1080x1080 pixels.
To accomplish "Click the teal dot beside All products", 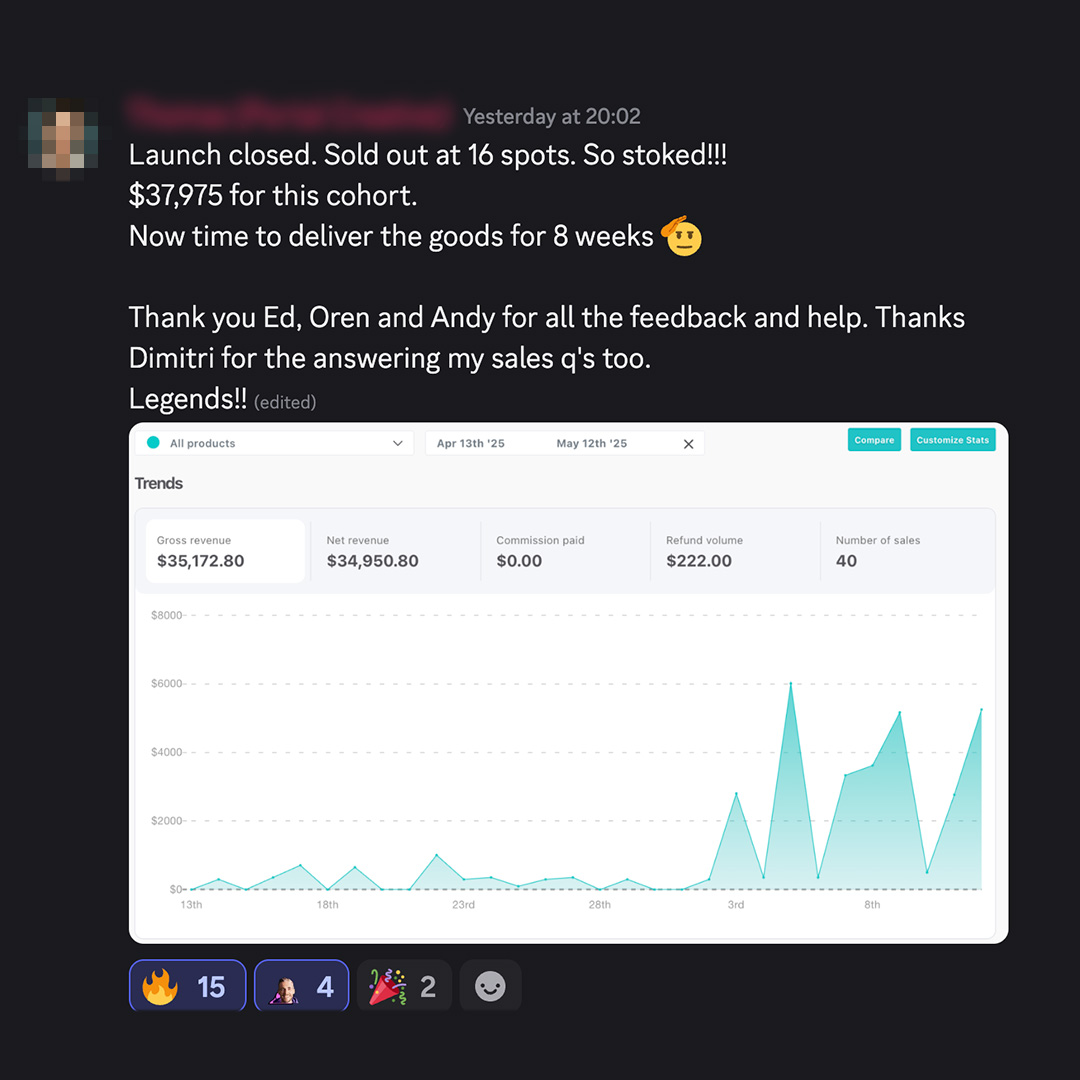I will (x=154, y=443).
